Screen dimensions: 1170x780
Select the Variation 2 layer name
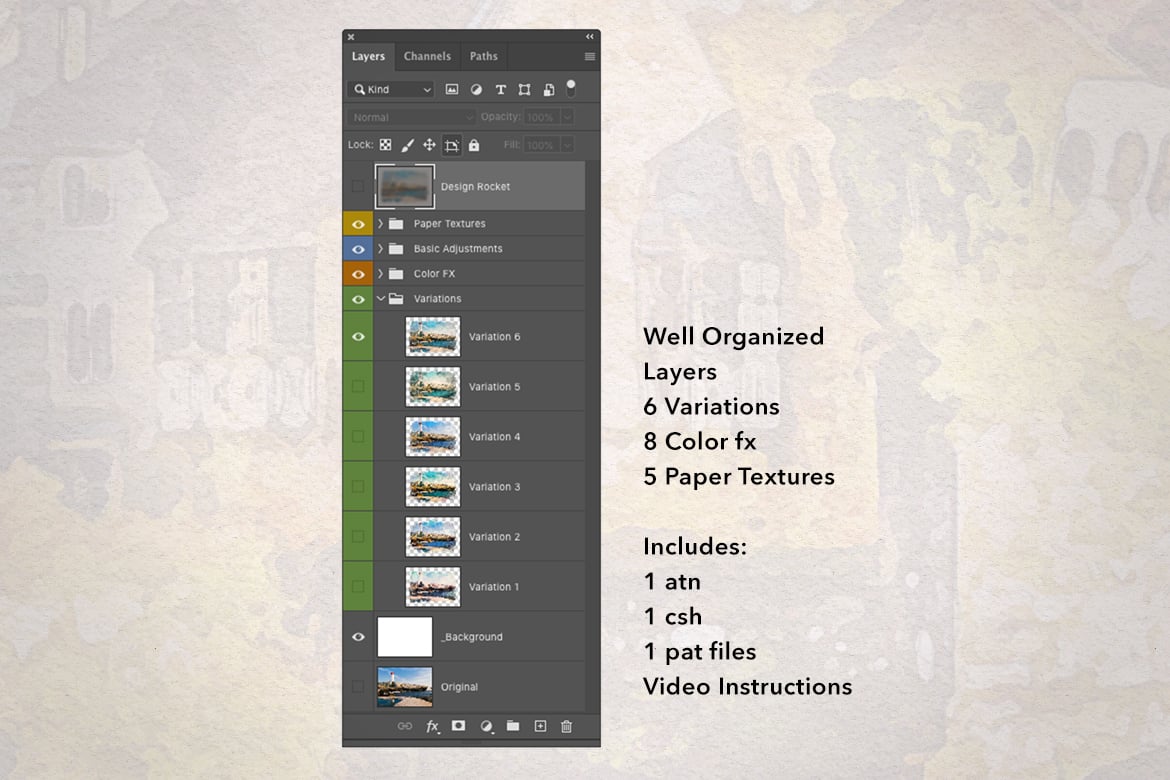(x=494, y=537)
